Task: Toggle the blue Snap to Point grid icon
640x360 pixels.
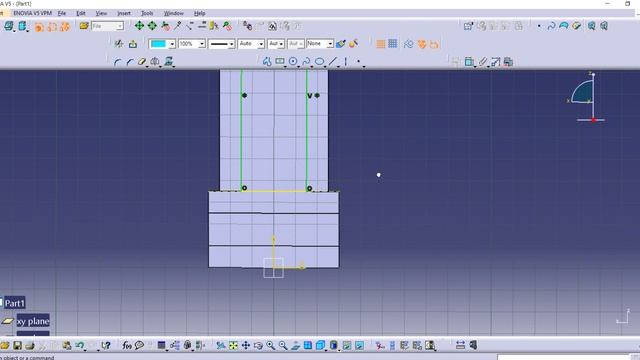Action: point(393,43)
